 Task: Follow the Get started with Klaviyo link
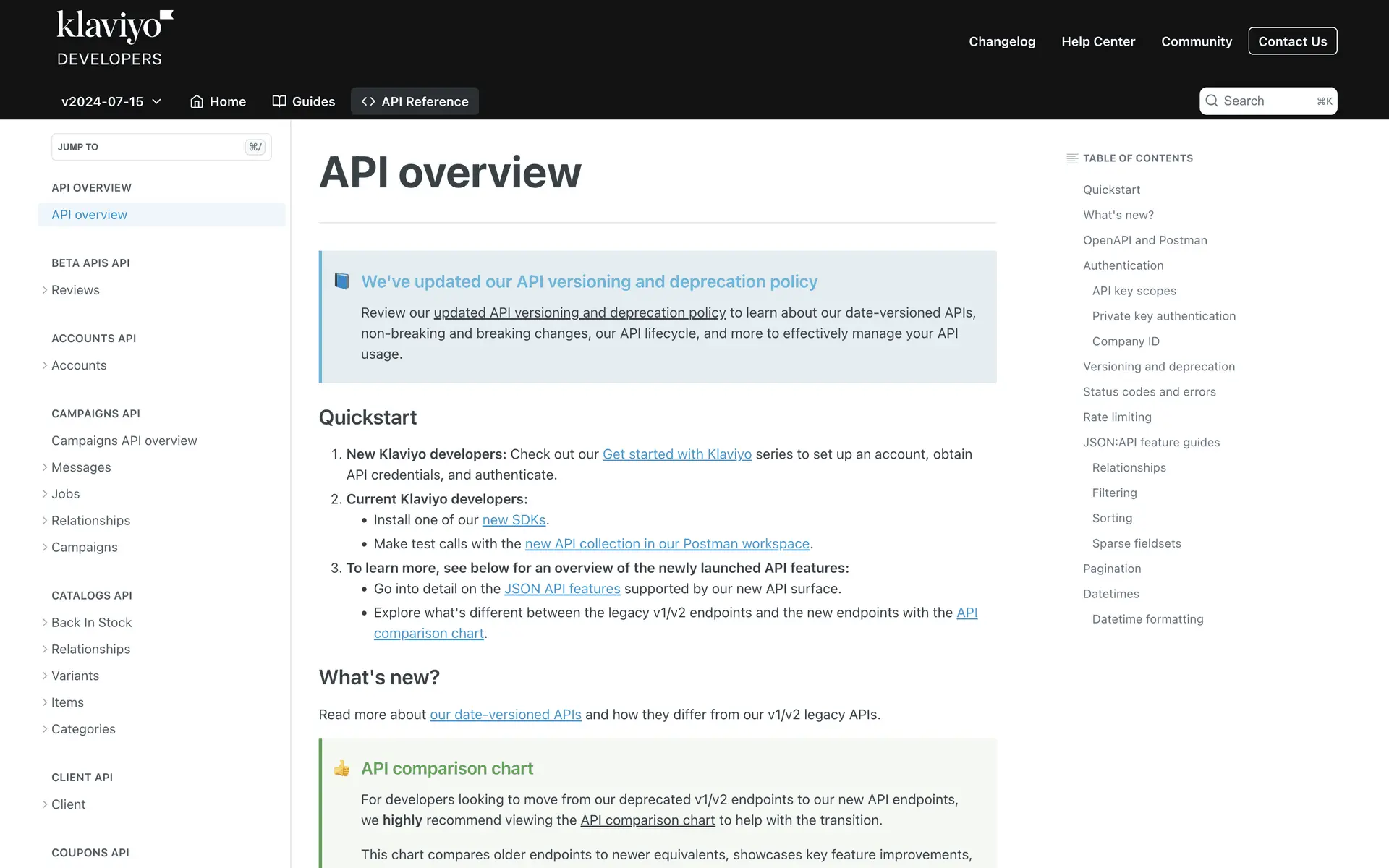(676, 454)
